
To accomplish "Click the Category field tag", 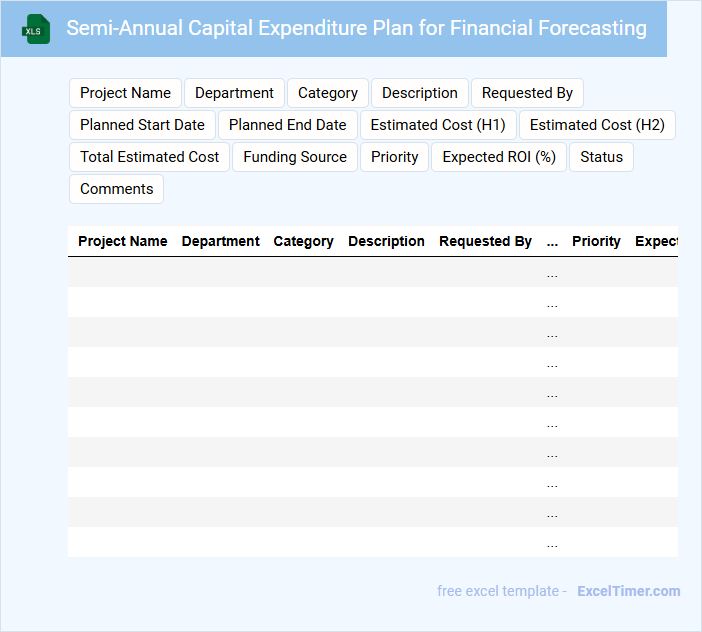I will pyautogui.click(x=327, y=93).
